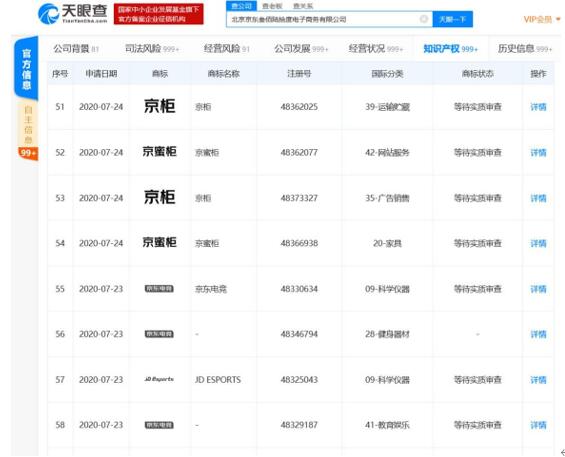Open the 历史信息 tab
This screenshot has width=565, height=457.
click(x=525, y=49)
